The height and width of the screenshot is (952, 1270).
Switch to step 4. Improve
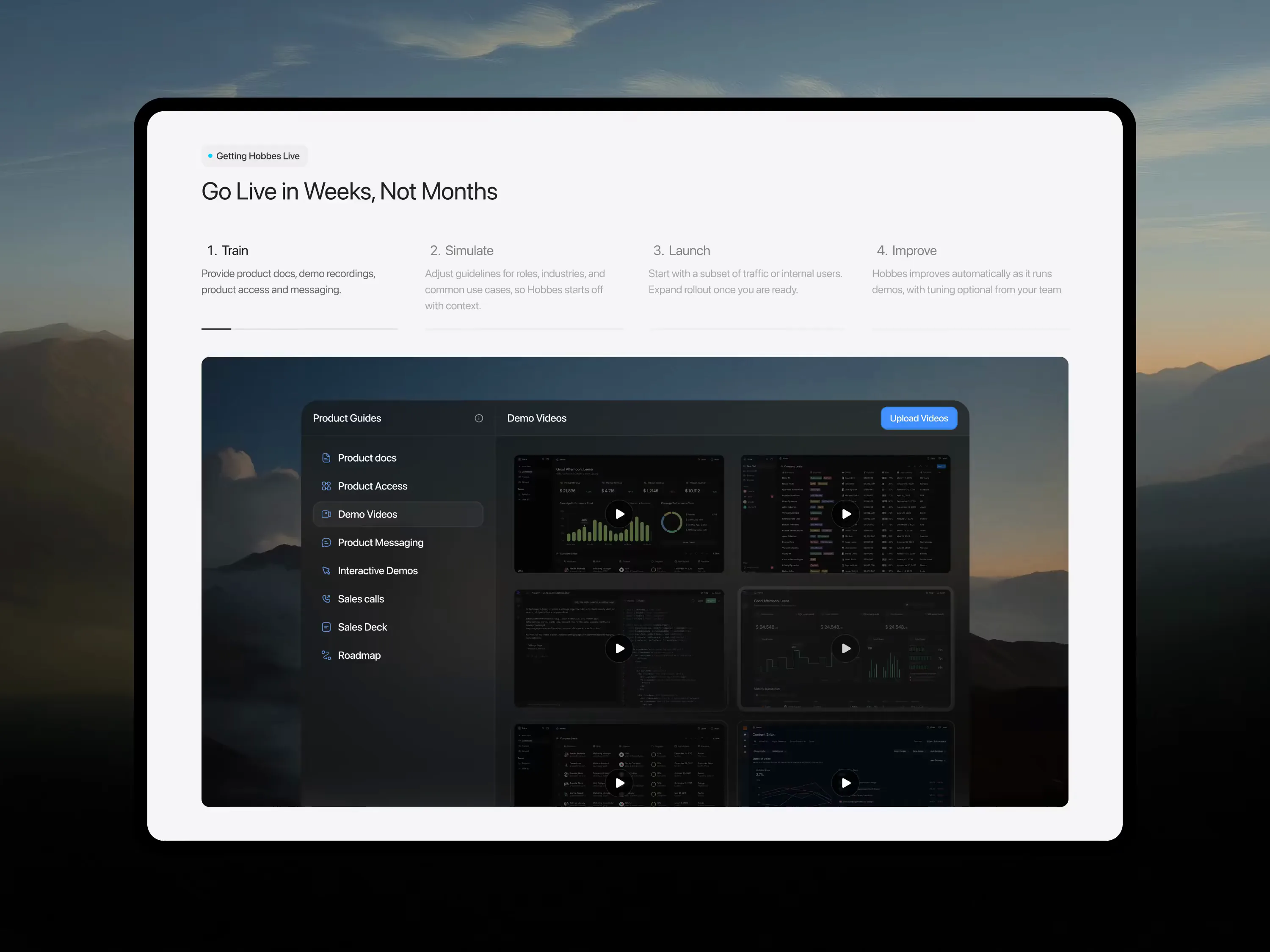pos(907,251)
